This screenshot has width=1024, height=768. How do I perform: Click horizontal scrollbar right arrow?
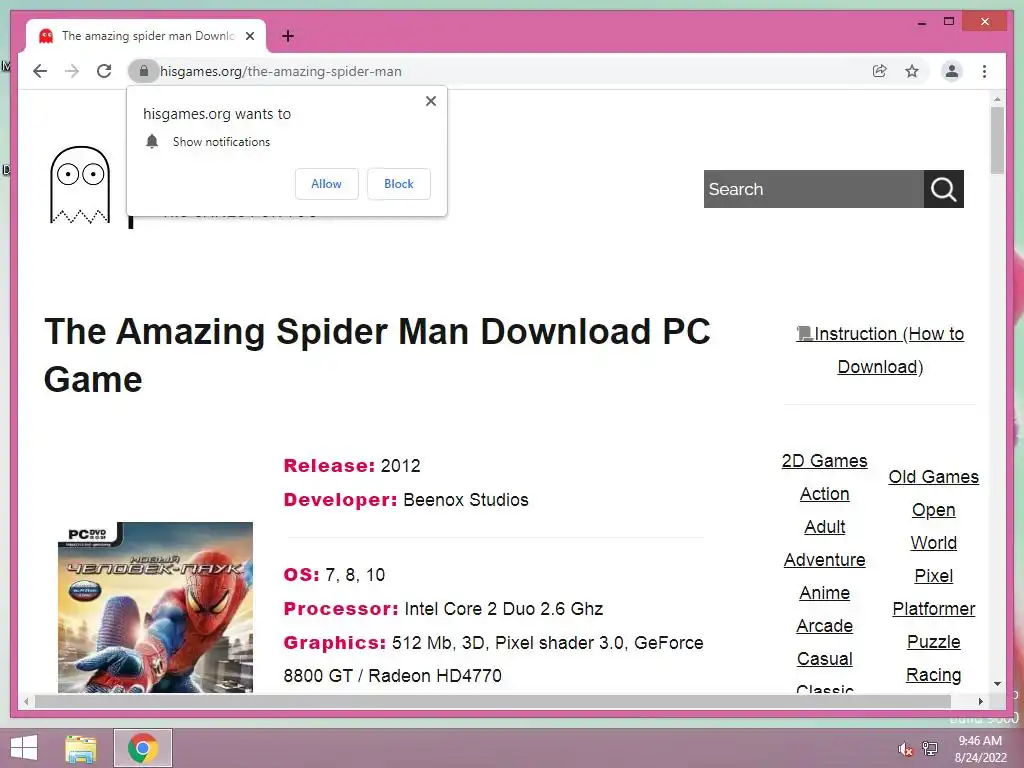(980, 701)
